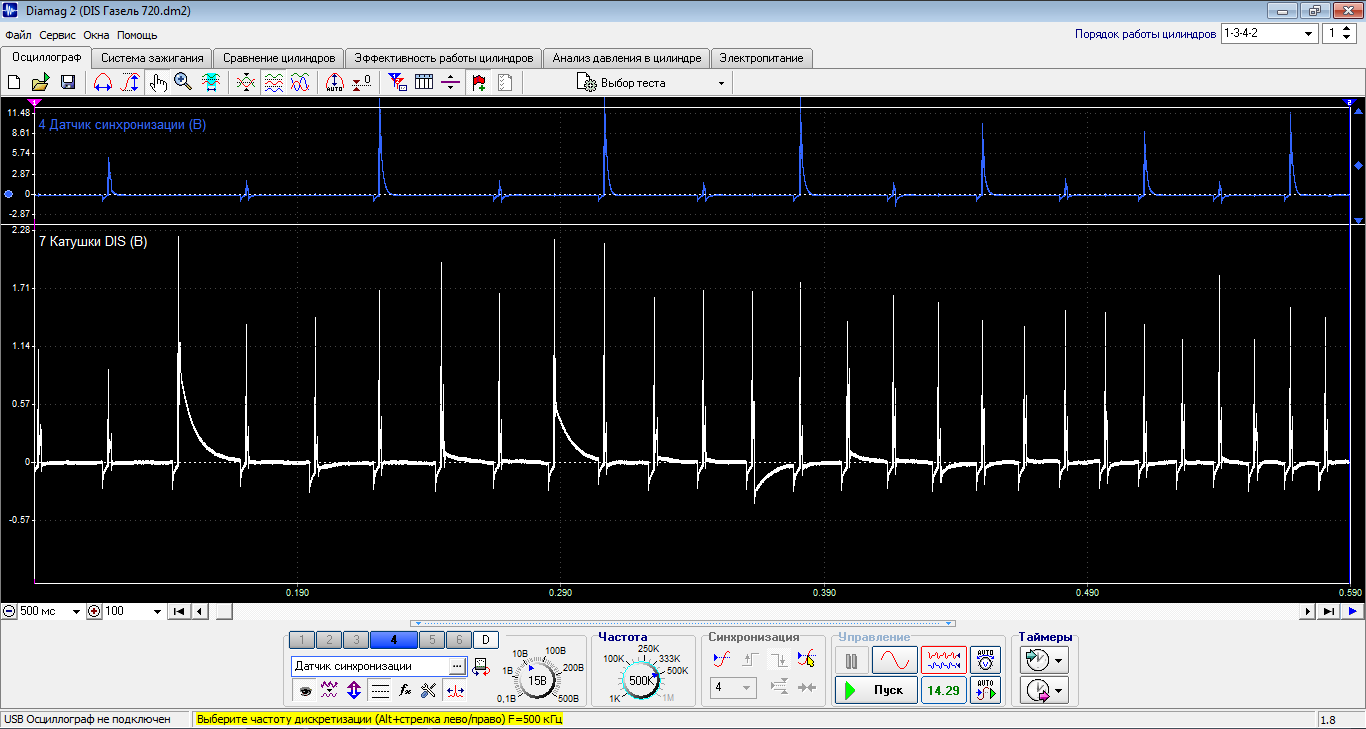Click the zoom in plus target button
The height and width of the screenshot is (729, 1366).
94,611
